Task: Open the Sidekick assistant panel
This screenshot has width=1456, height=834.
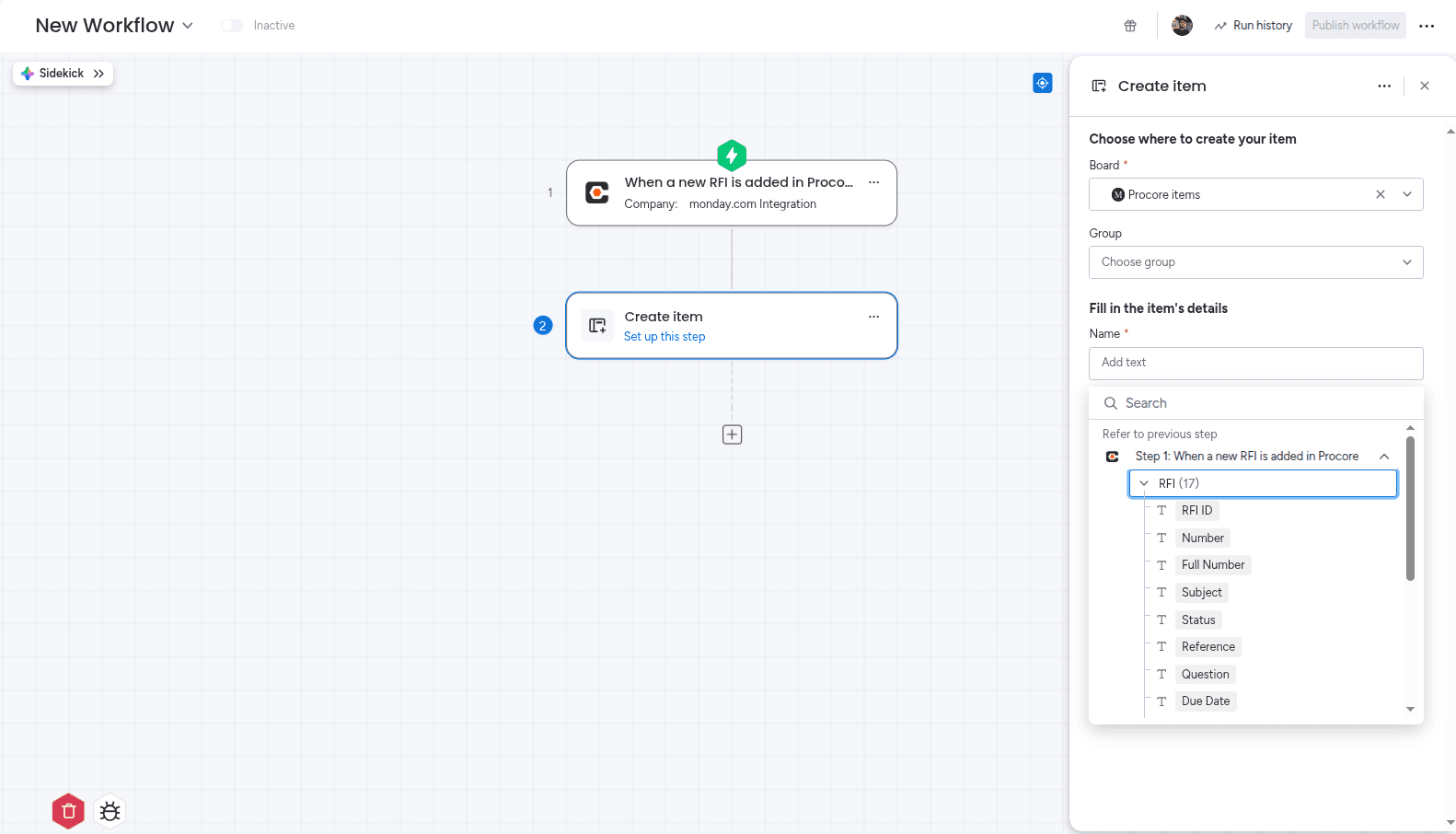Action: coord(63,74)
